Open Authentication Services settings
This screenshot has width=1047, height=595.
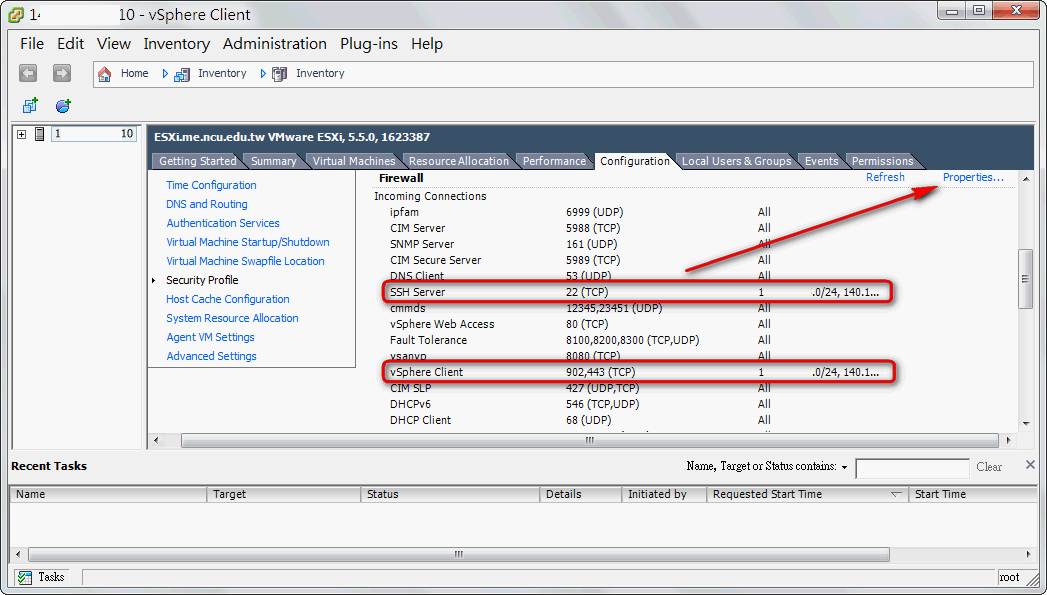click(x=222, y=223)
